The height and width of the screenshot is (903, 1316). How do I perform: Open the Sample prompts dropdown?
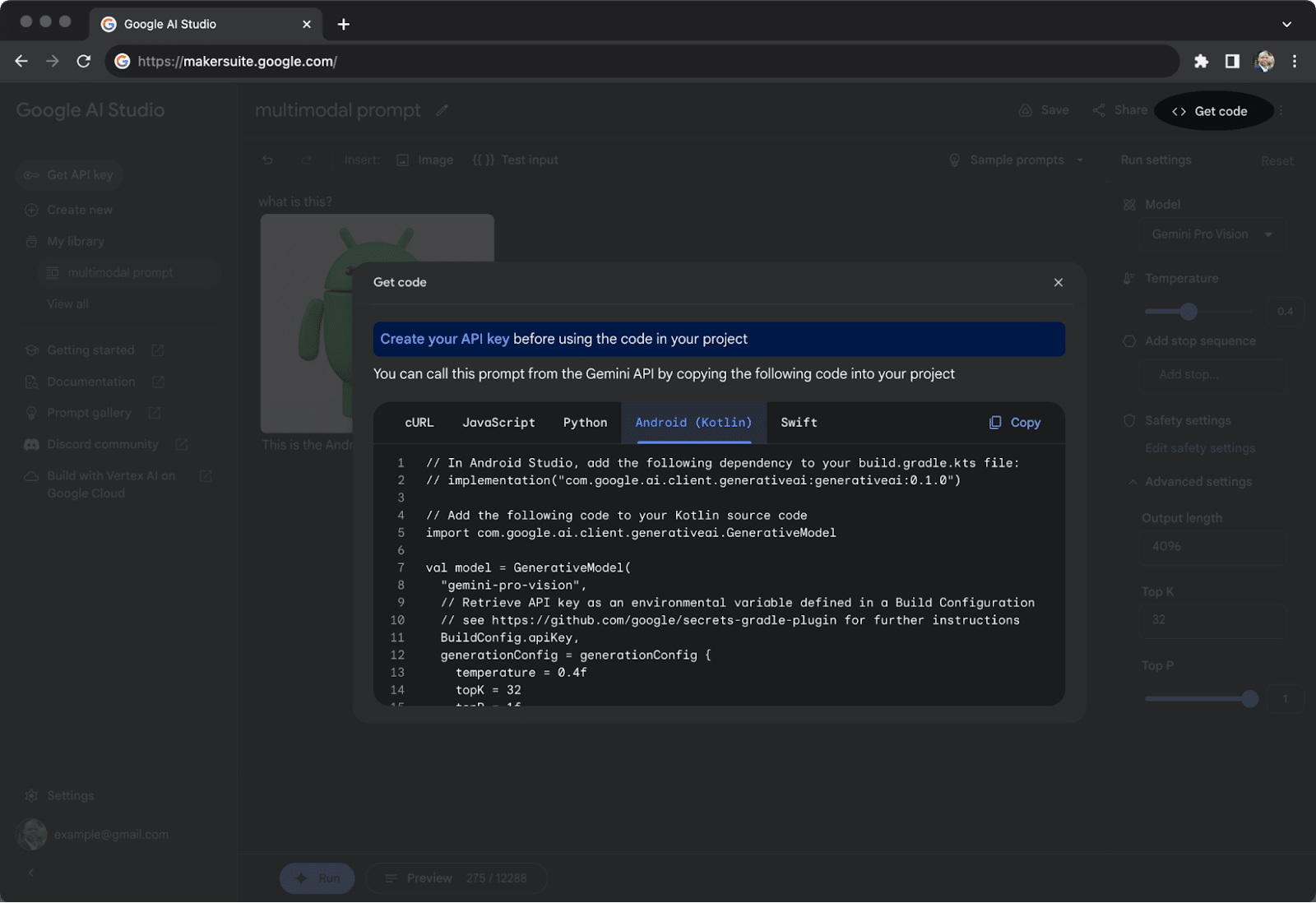click(x=1016, y=160)
